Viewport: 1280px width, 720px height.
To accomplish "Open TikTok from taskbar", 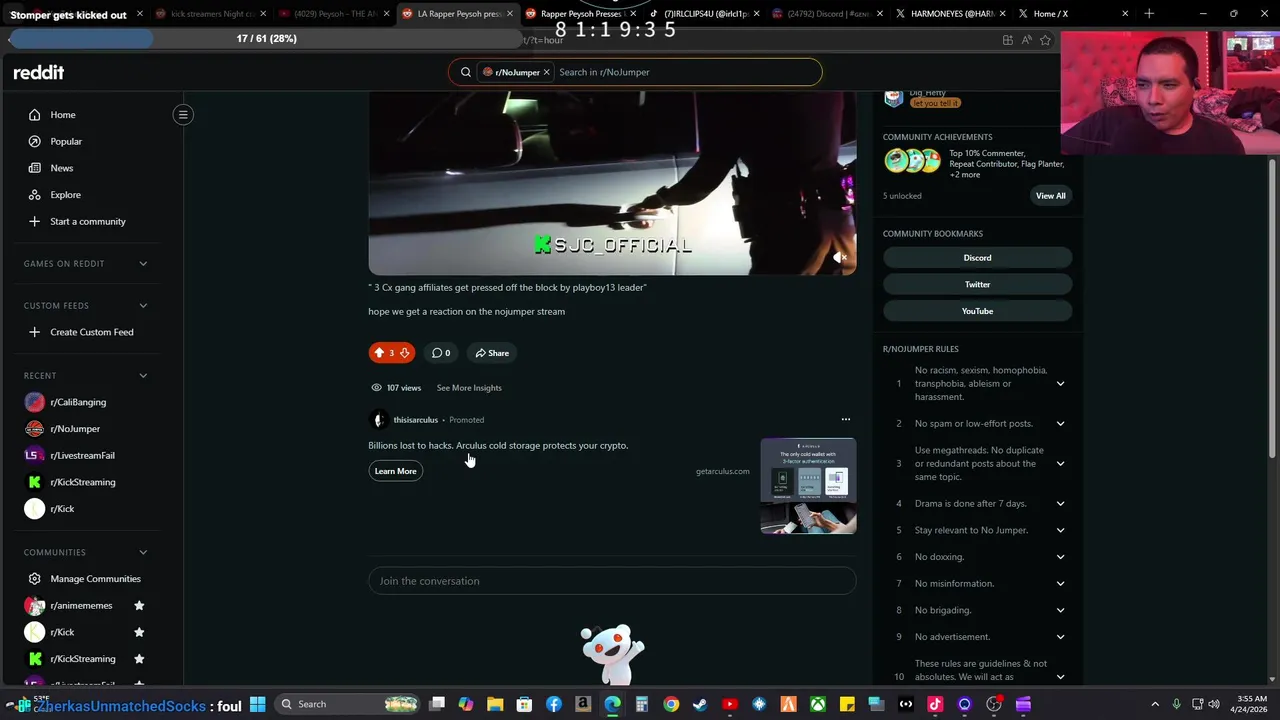I will (x=935, y=704).
